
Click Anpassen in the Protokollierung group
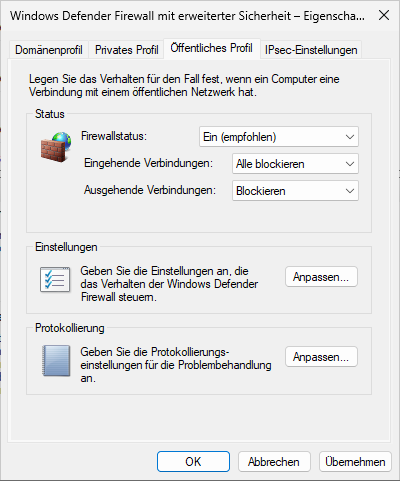tap(321, 357)
